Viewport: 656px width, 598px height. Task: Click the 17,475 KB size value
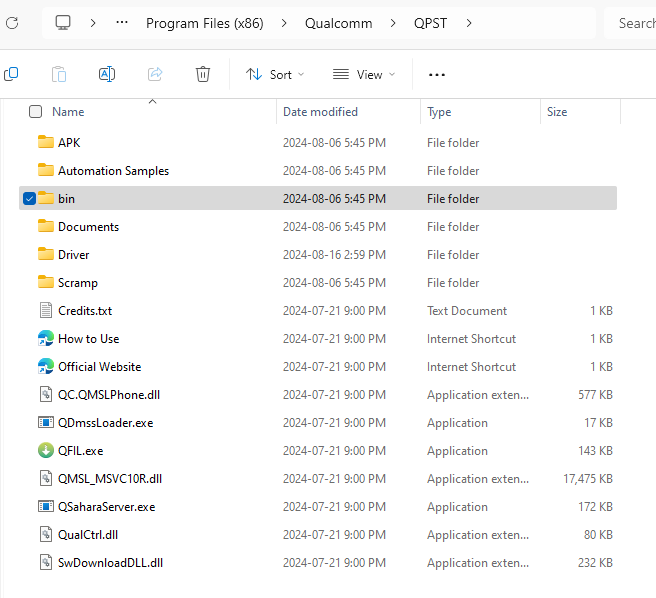click(x=588, y=479)
